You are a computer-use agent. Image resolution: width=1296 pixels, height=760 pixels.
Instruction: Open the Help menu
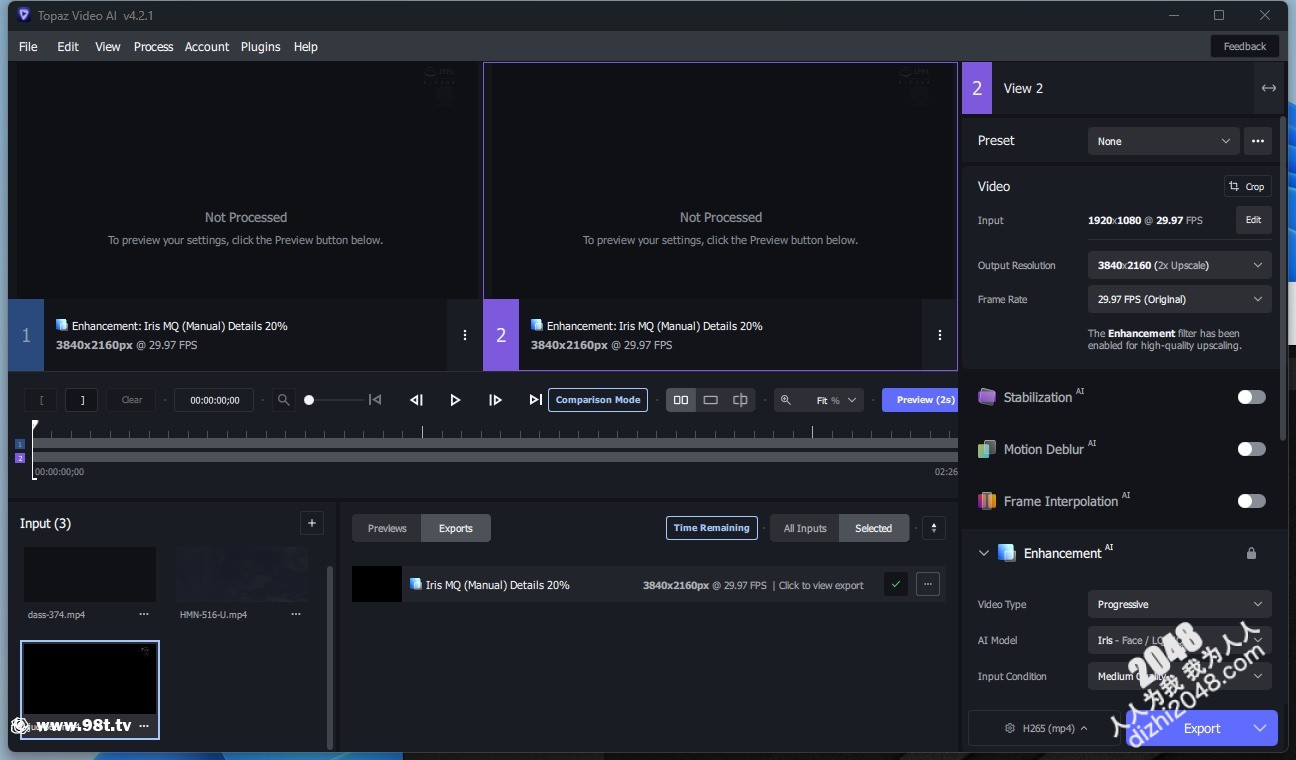(306, 47)
